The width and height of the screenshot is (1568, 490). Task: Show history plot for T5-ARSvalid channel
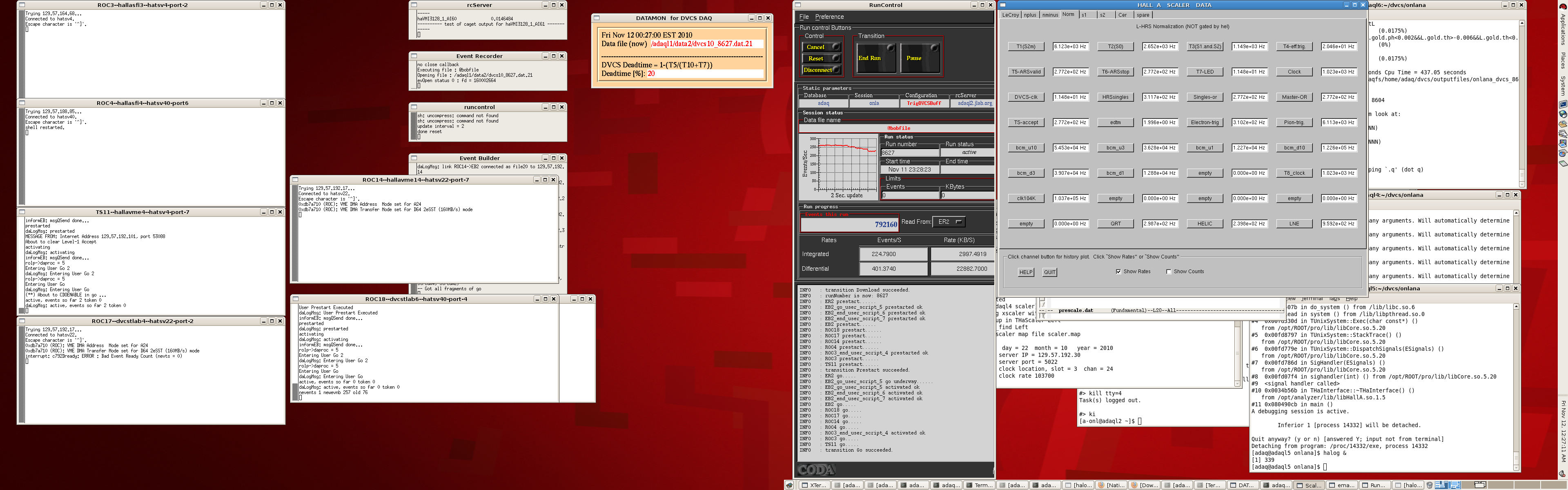point(1026,72)
